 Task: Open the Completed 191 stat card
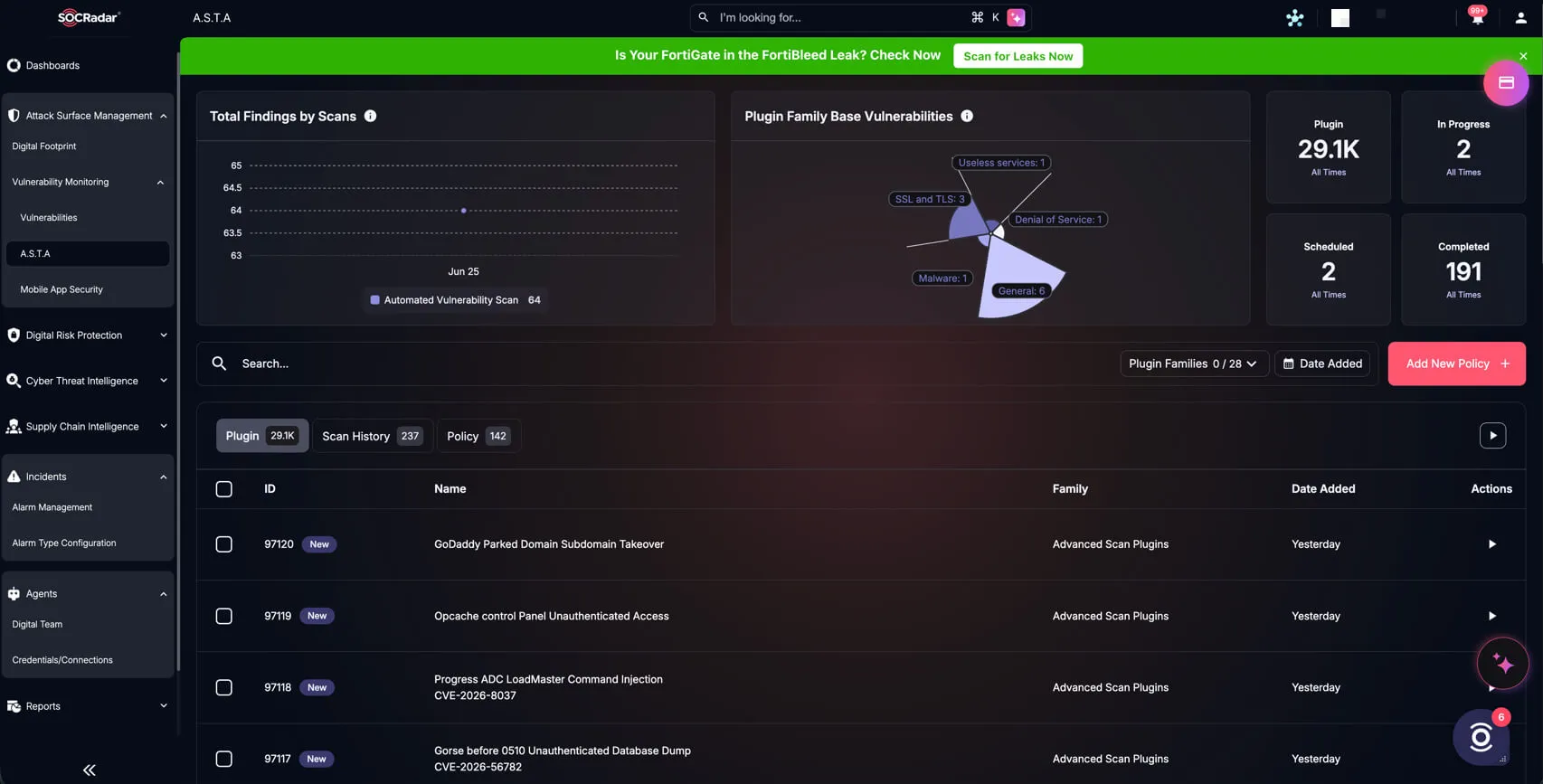tap(1463, 269)
